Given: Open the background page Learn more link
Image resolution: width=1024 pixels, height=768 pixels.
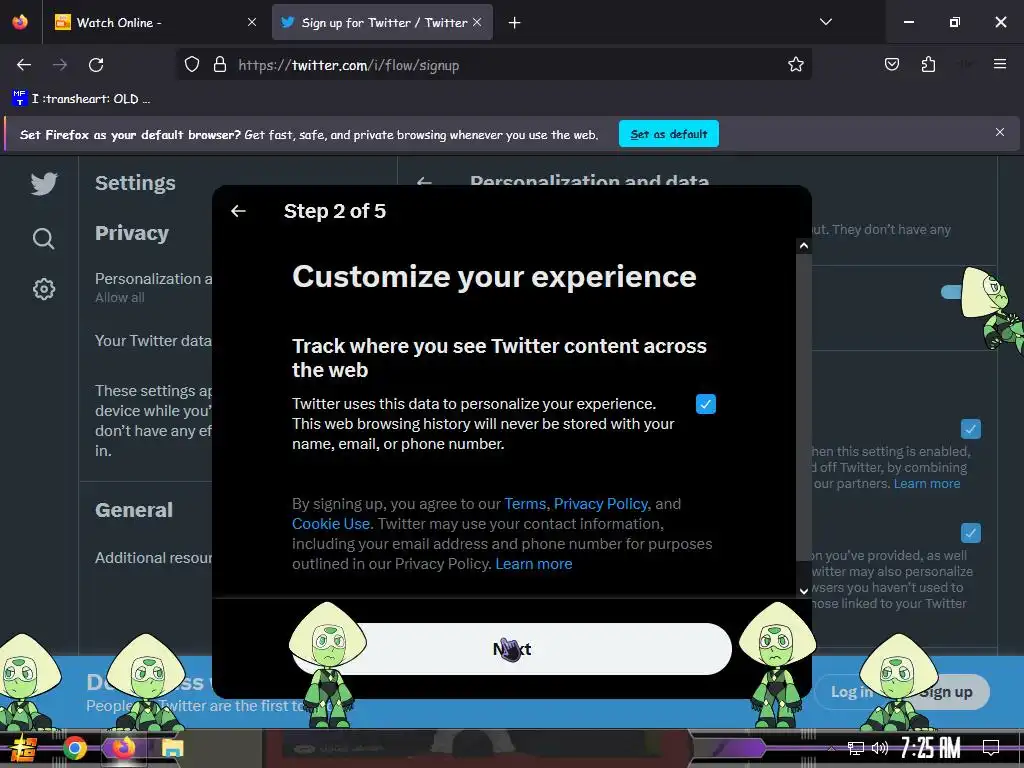Looking at the screenshot, I should tap(927, 484).
